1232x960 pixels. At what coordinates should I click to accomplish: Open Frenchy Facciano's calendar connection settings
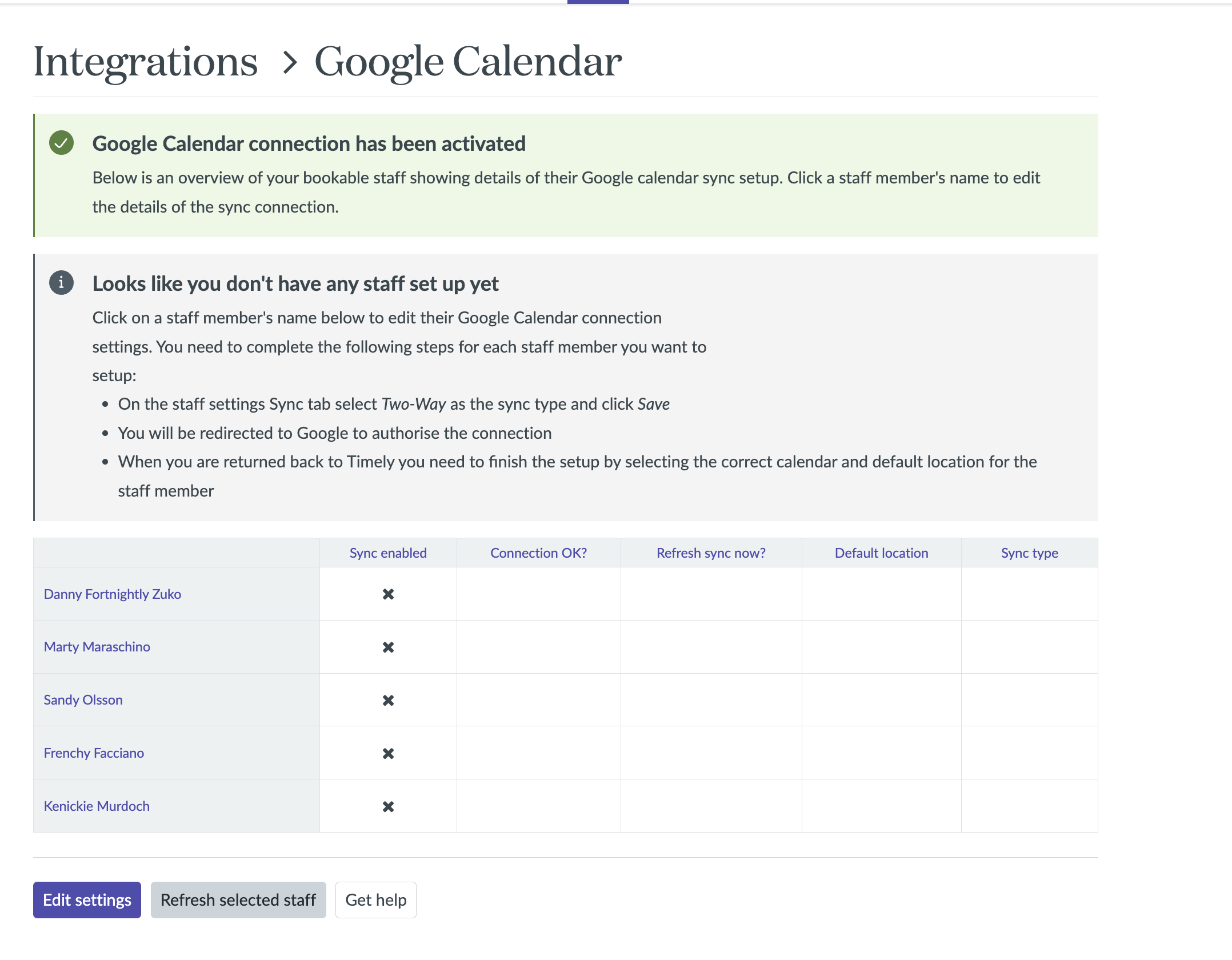tap(94, 753)
